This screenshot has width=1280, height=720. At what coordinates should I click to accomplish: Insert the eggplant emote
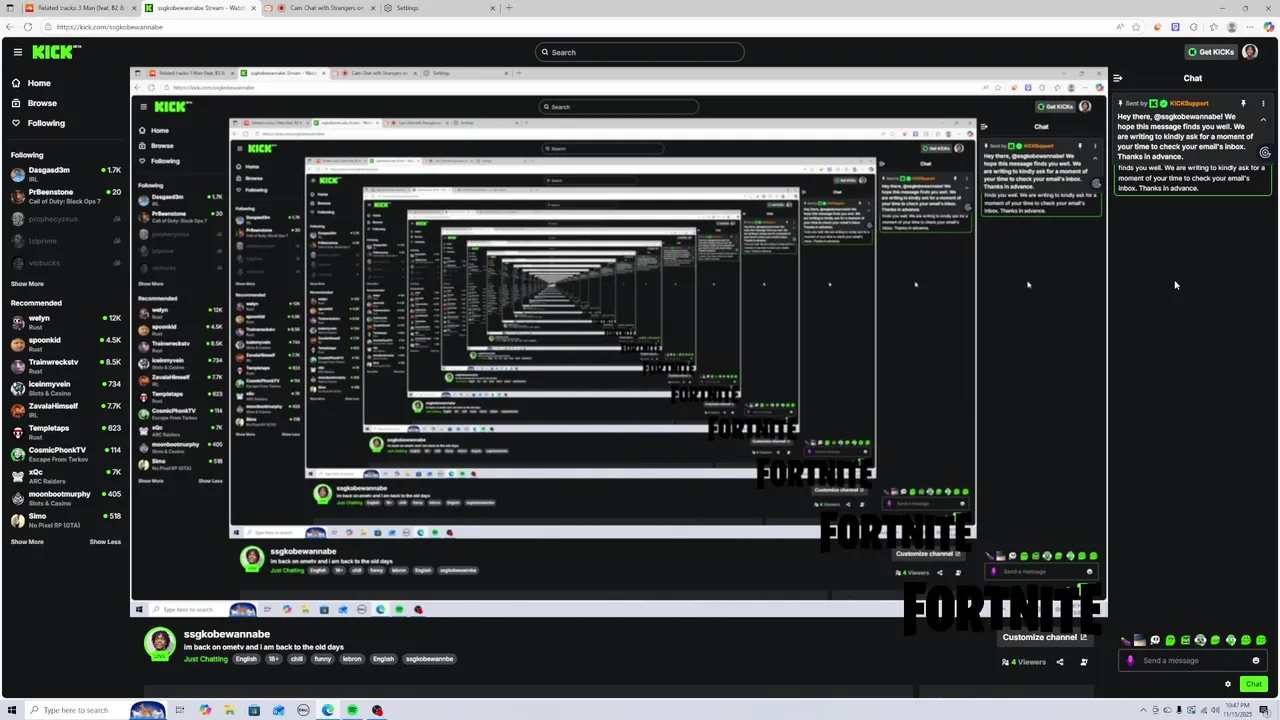click(x=1126, y=641)
